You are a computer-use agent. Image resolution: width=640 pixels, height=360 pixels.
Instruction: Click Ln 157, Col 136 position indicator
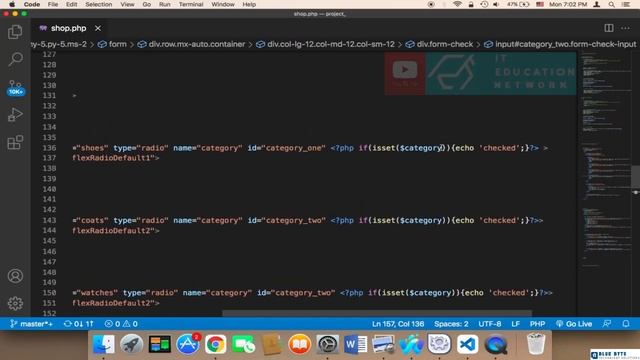[398, 324]
